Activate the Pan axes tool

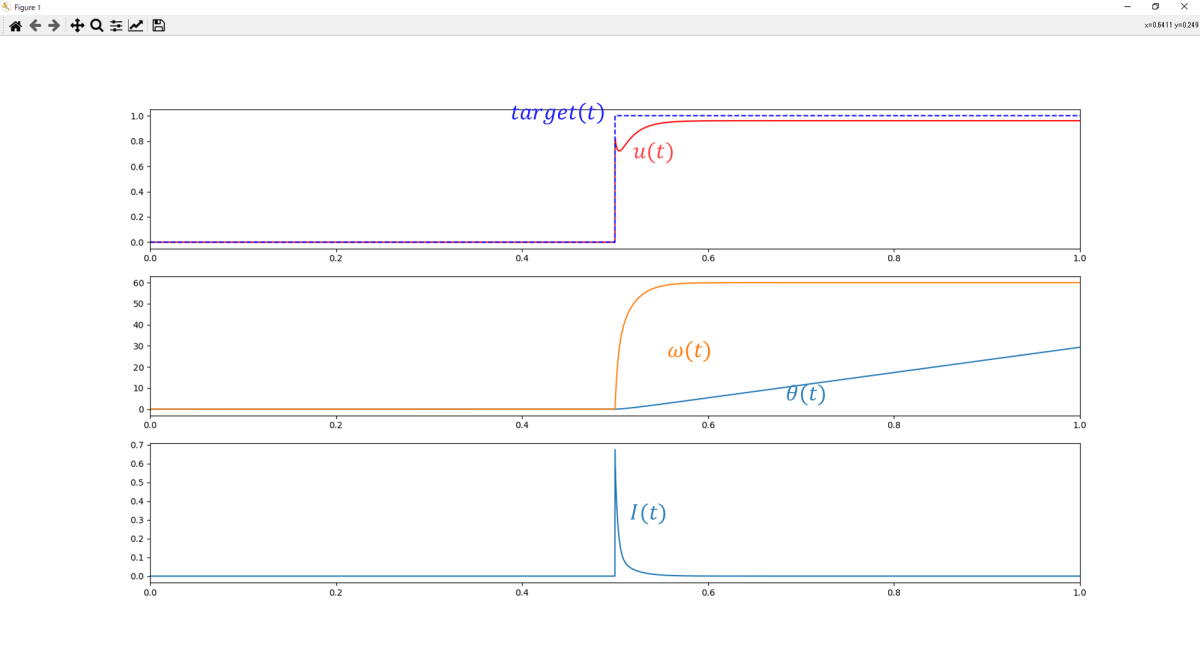coord(77,25)
